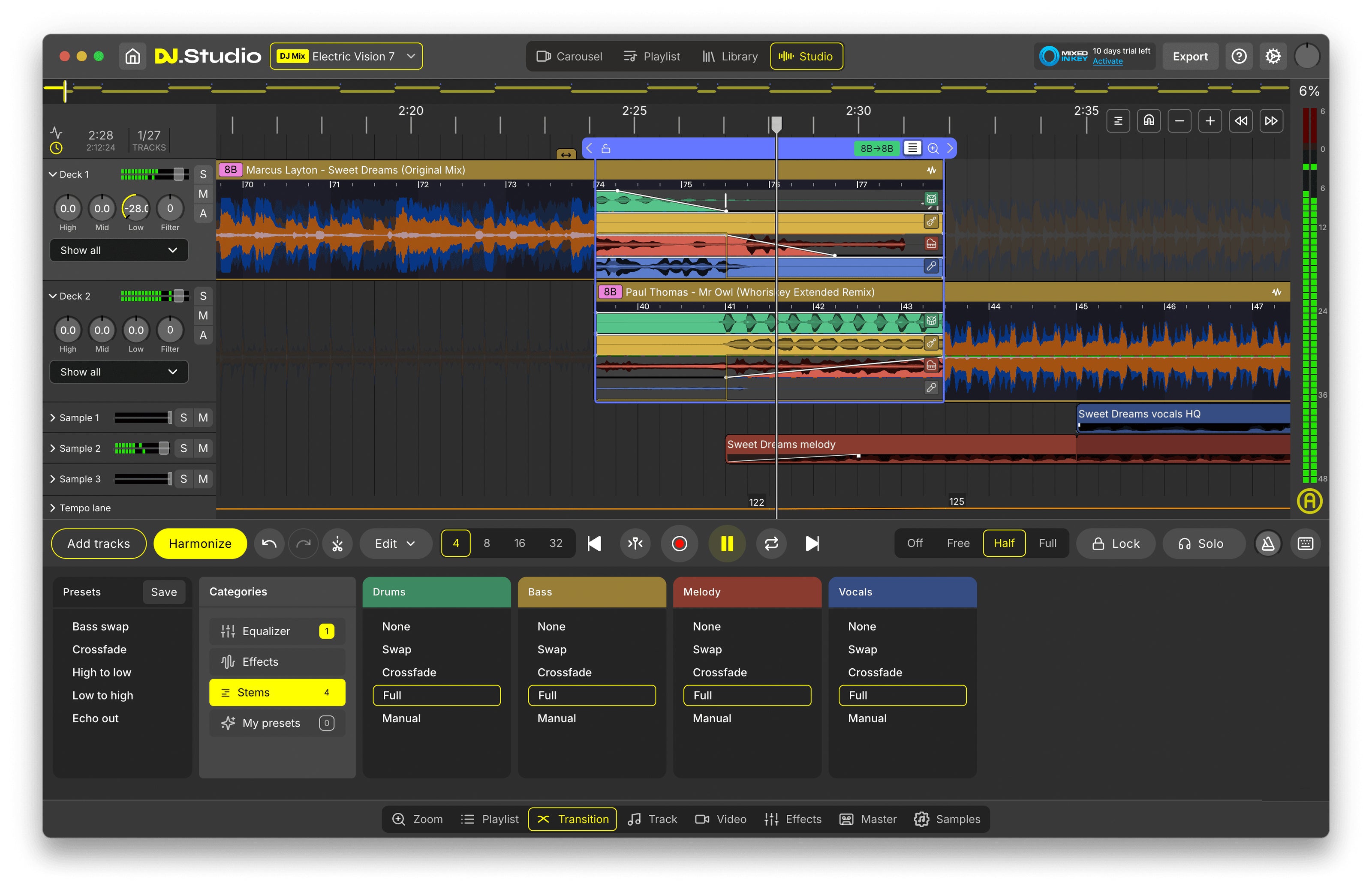
Task: Click the snap magnet icon above timeline
Action: (1149, 120)
